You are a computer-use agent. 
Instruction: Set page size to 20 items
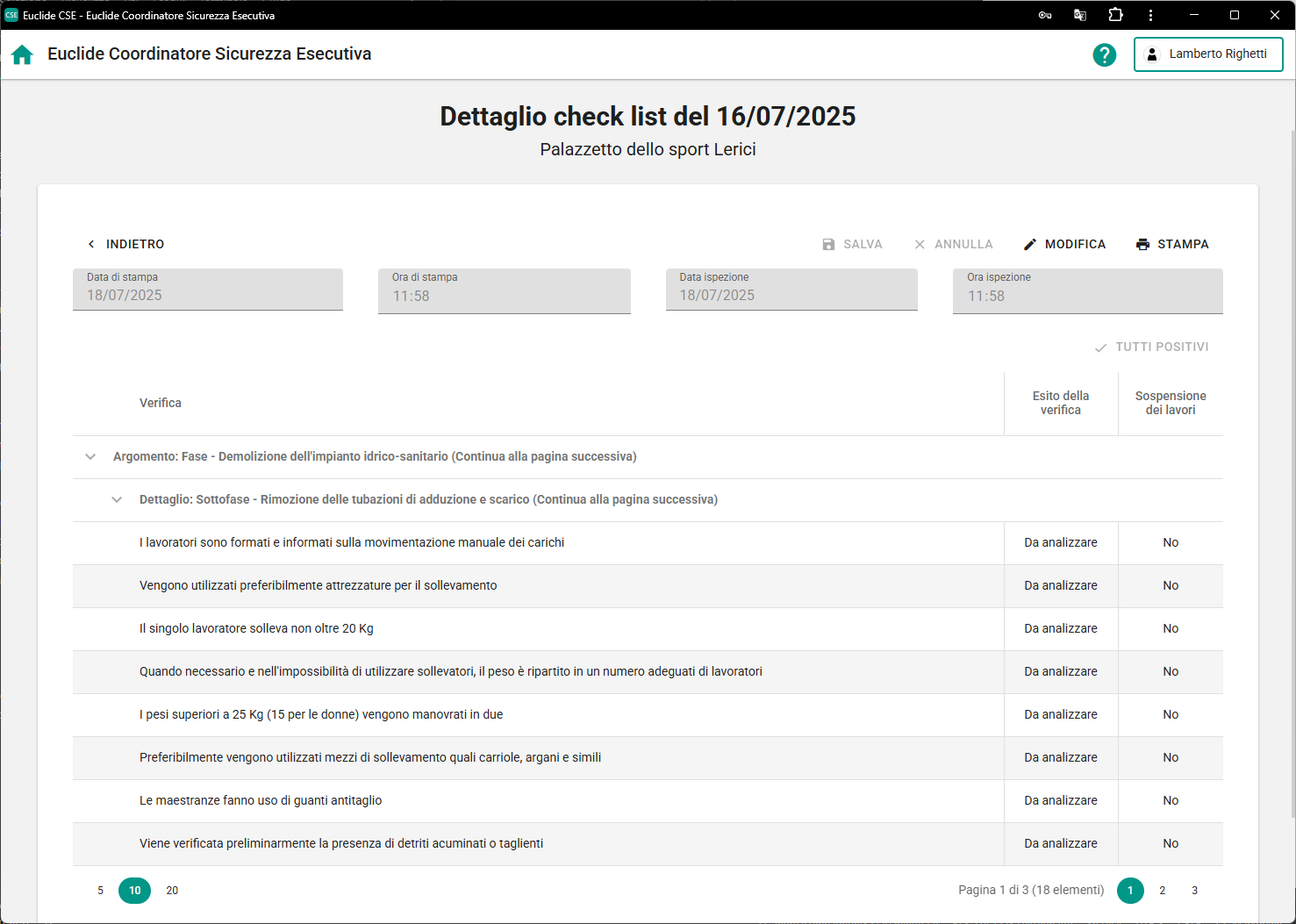[x=172, y=891]
